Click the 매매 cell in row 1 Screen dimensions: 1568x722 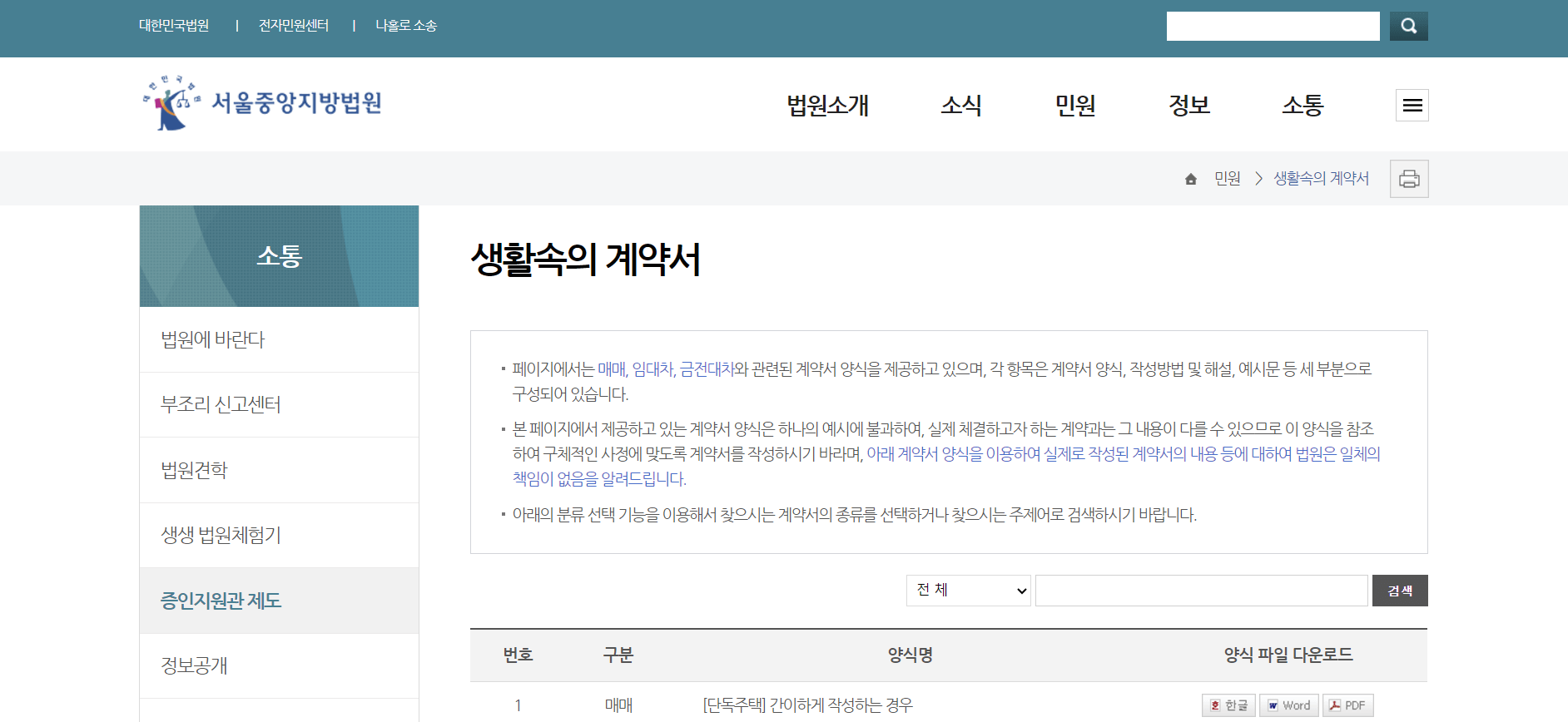(x=618, y=705)
